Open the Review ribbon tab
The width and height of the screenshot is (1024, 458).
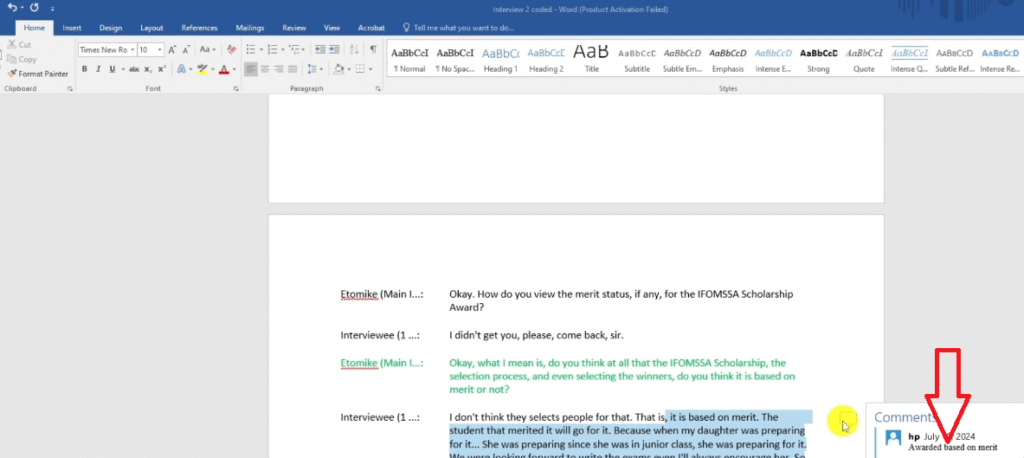294,28
